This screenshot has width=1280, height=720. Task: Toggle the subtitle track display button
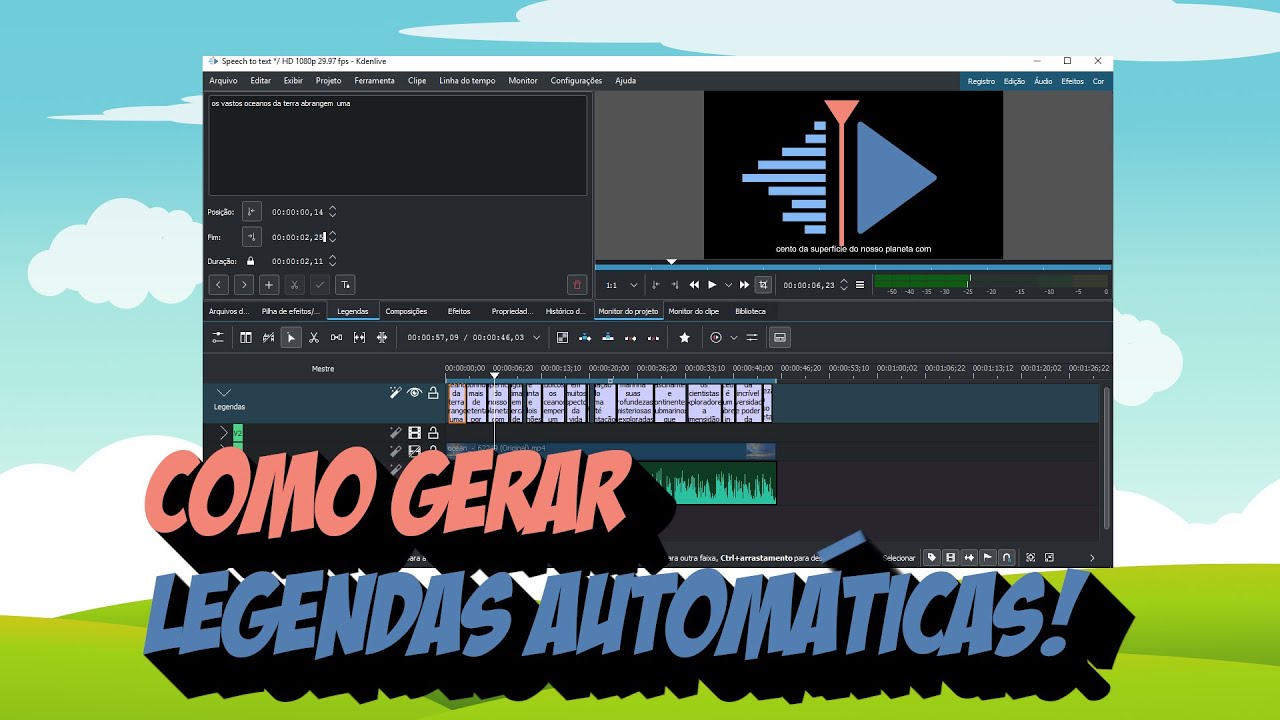(781, 338)
